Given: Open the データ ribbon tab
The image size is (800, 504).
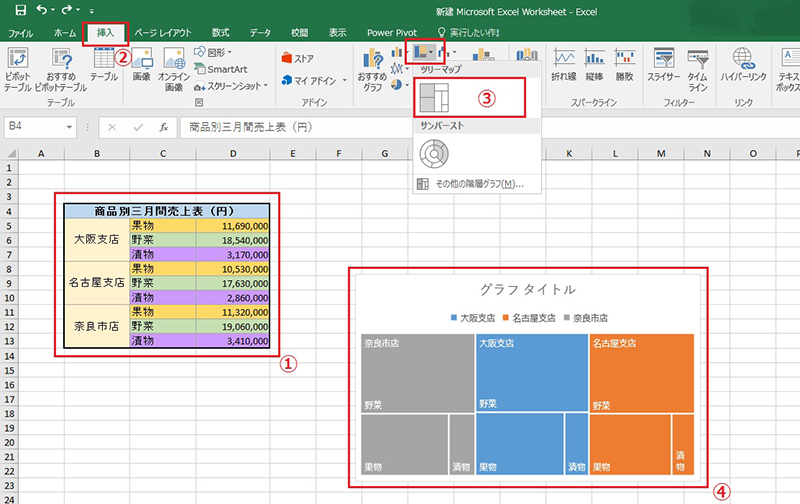Looking at the screenshot, I should coord(260,33).
